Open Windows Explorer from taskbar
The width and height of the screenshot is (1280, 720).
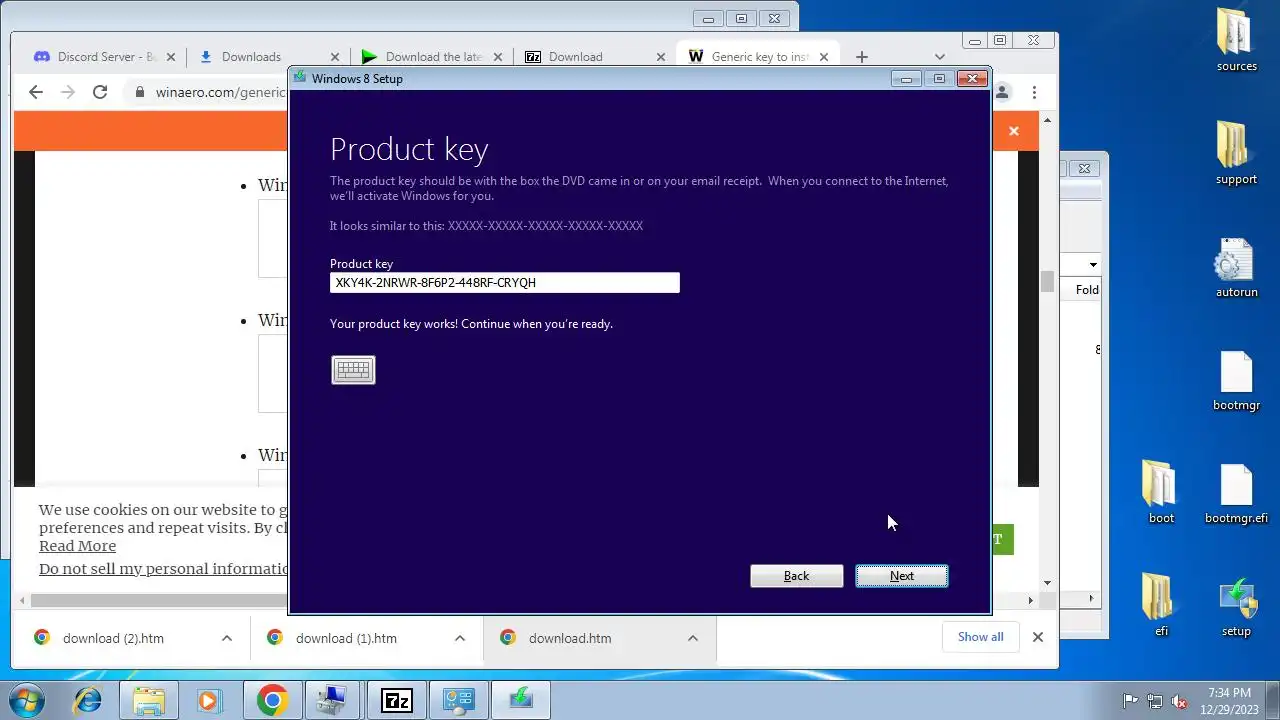click(148, 700)
